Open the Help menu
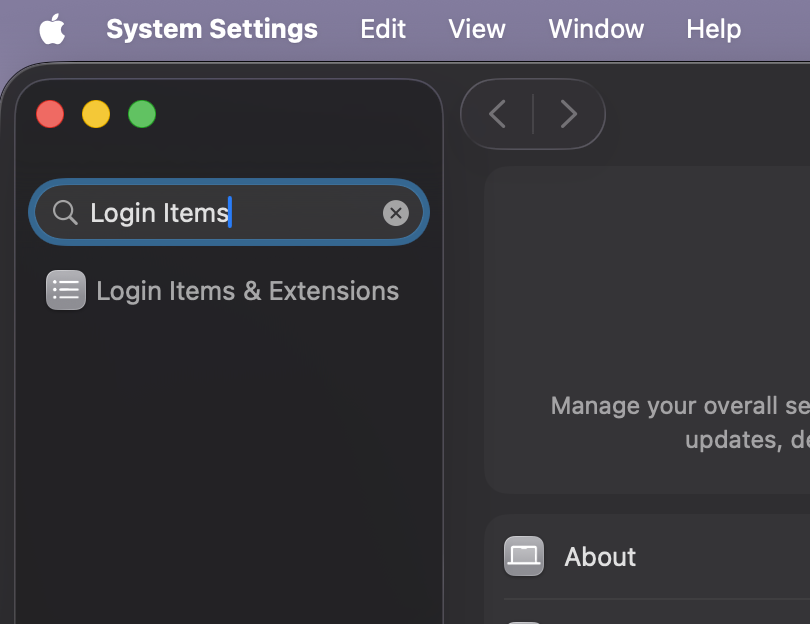The width and height of the screenshot is (810, 624). click(713, 29)
